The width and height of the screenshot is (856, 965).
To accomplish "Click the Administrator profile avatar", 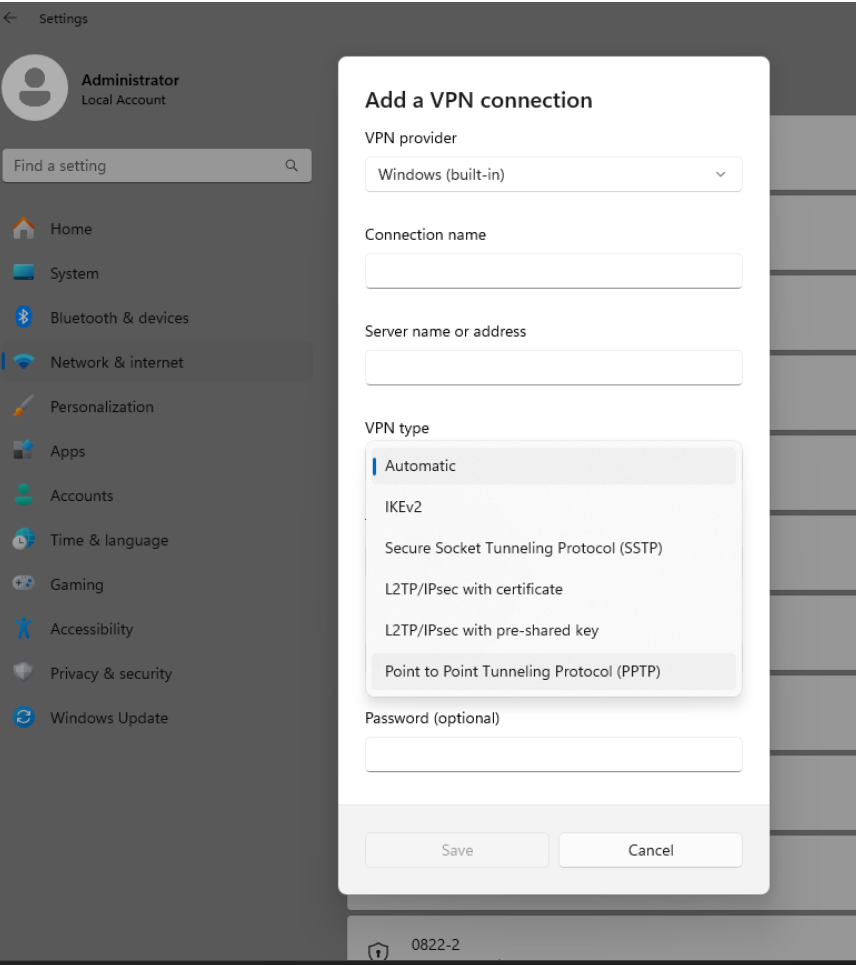I will (x=35, y=88).
